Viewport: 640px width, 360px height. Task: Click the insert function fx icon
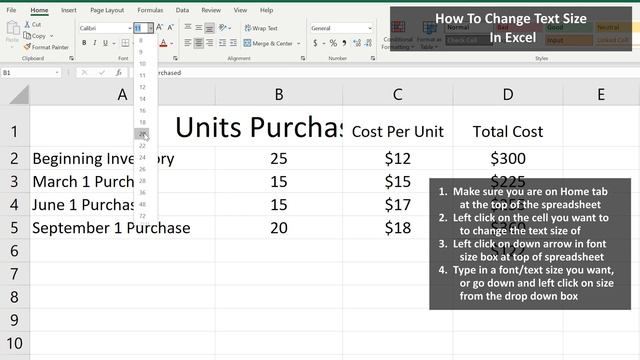(x=118, y=72)
